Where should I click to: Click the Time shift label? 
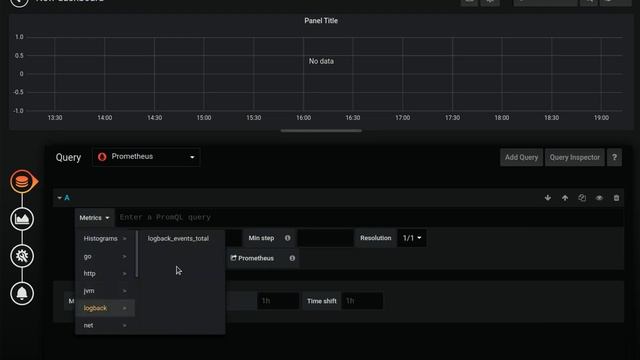click(x=322, y=301)
